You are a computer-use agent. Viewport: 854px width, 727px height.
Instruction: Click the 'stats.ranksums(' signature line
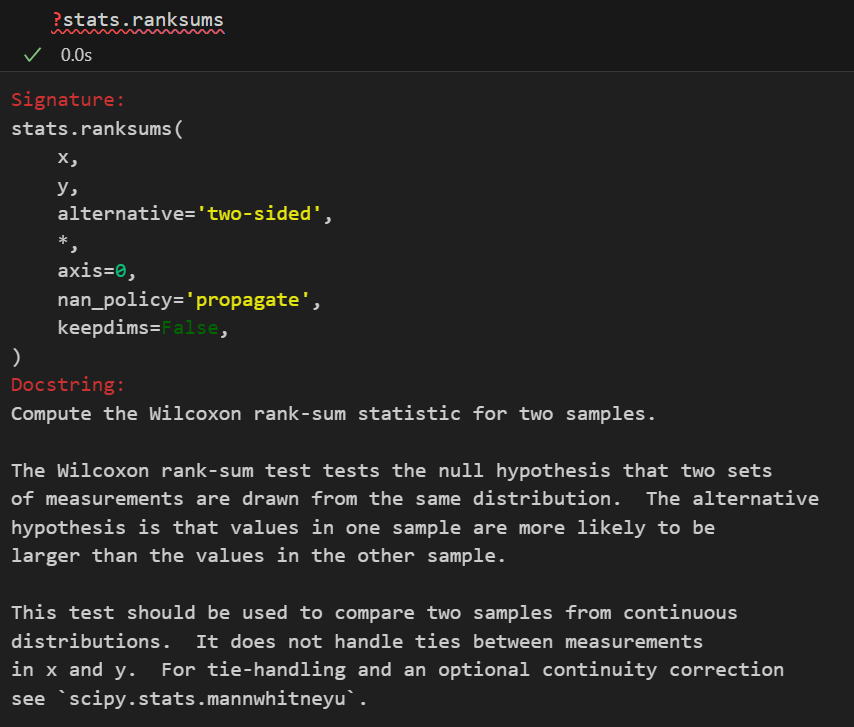(x=97, y=129)
